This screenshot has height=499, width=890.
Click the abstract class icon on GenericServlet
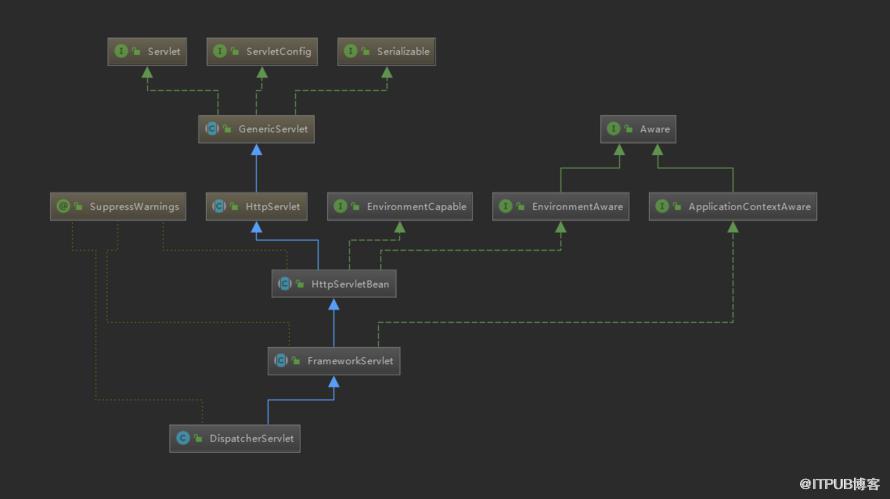[212, 129]
